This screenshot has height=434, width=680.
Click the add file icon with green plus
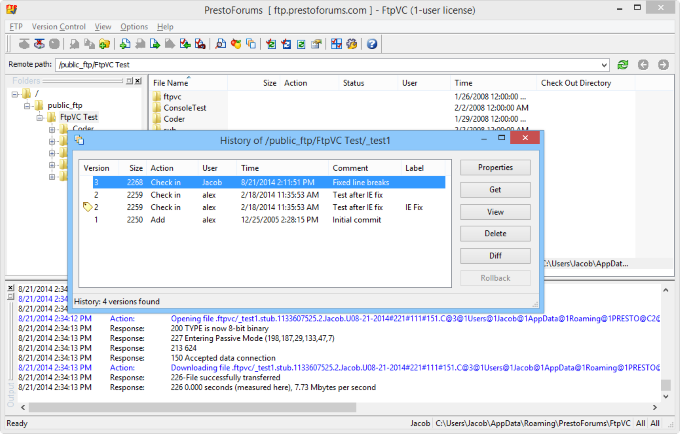(x=125, y=44)
